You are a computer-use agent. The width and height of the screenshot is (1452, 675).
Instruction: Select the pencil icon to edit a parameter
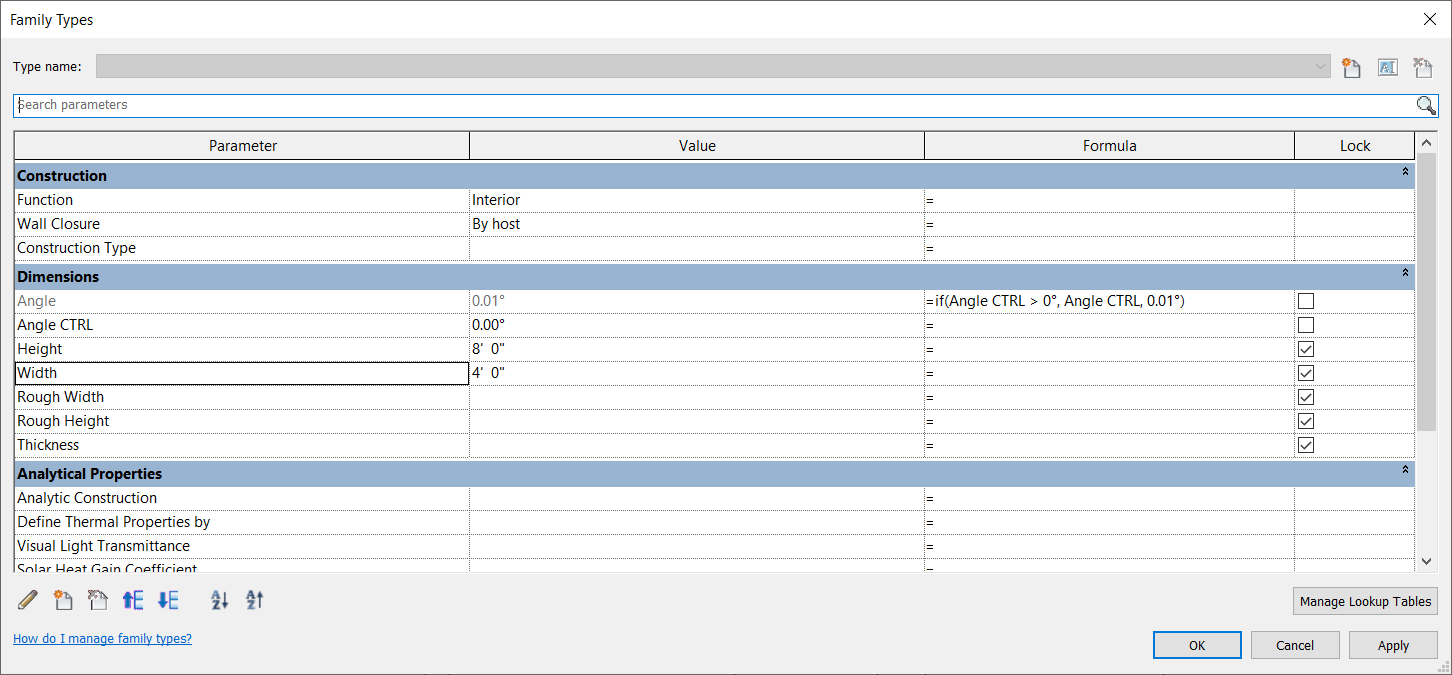click(27, 600)
